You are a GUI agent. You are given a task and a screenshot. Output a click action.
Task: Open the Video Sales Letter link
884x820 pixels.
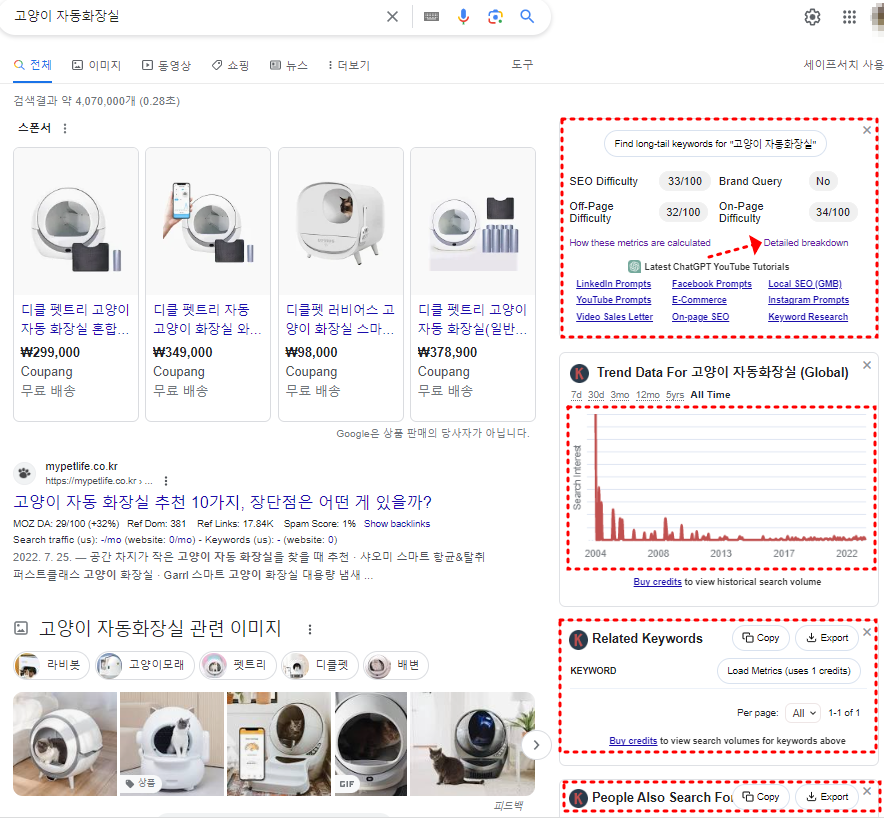coord(614,317)
